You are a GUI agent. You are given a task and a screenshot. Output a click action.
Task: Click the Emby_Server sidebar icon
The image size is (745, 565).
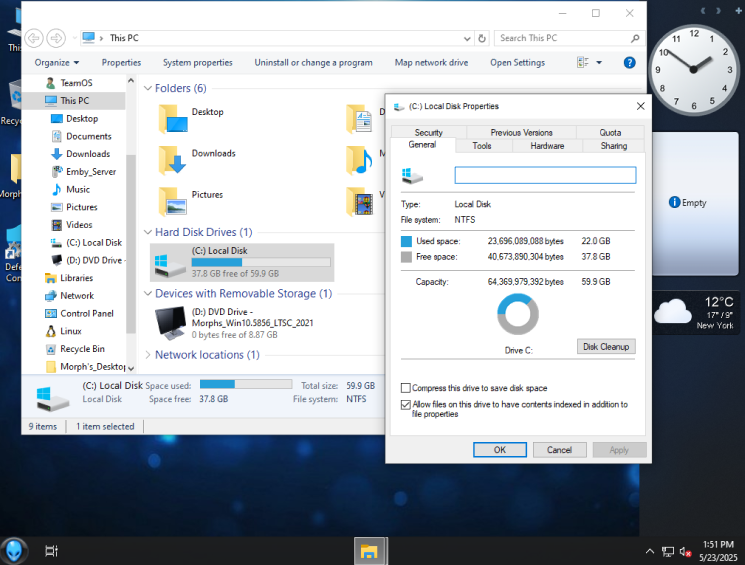57,172
